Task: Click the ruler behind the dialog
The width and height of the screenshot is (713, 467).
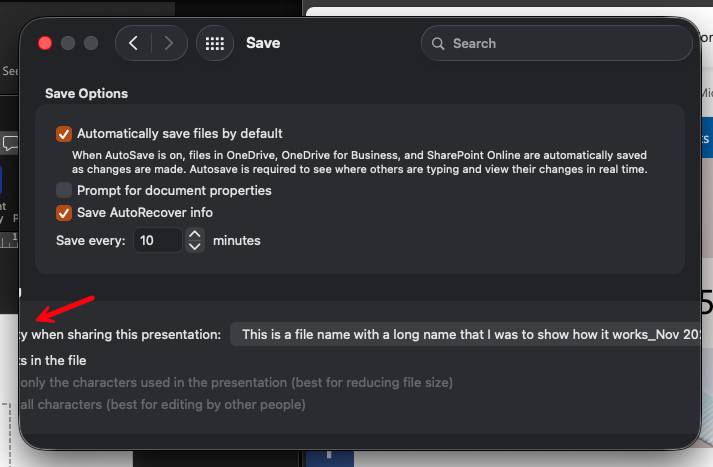Action: coord(9,240)
